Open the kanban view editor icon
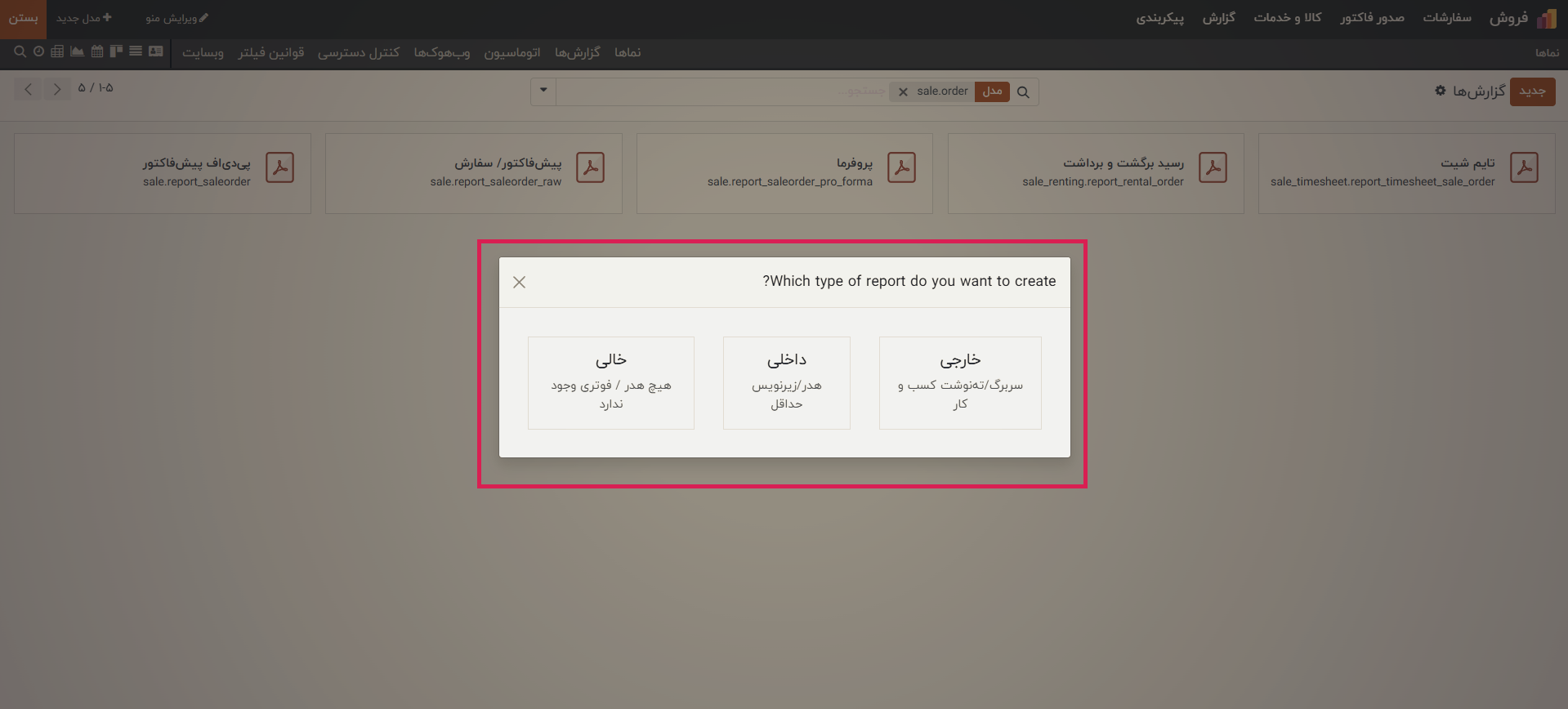Screen dimensions: 1568x709 [116, 51]
